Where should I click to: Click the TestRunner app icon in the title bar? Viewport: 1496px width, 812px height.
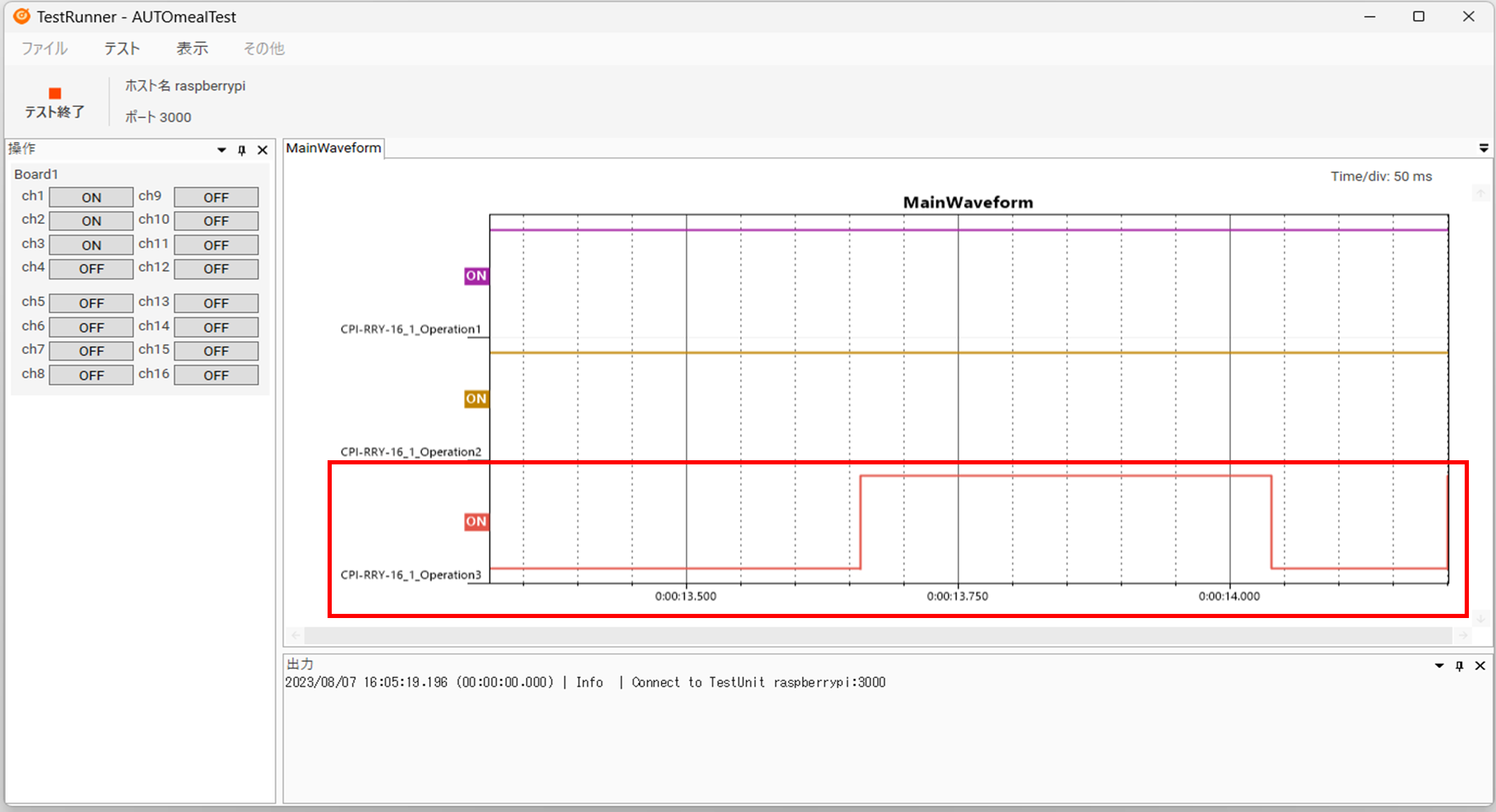pyautogui.click(x=20, y=16)
